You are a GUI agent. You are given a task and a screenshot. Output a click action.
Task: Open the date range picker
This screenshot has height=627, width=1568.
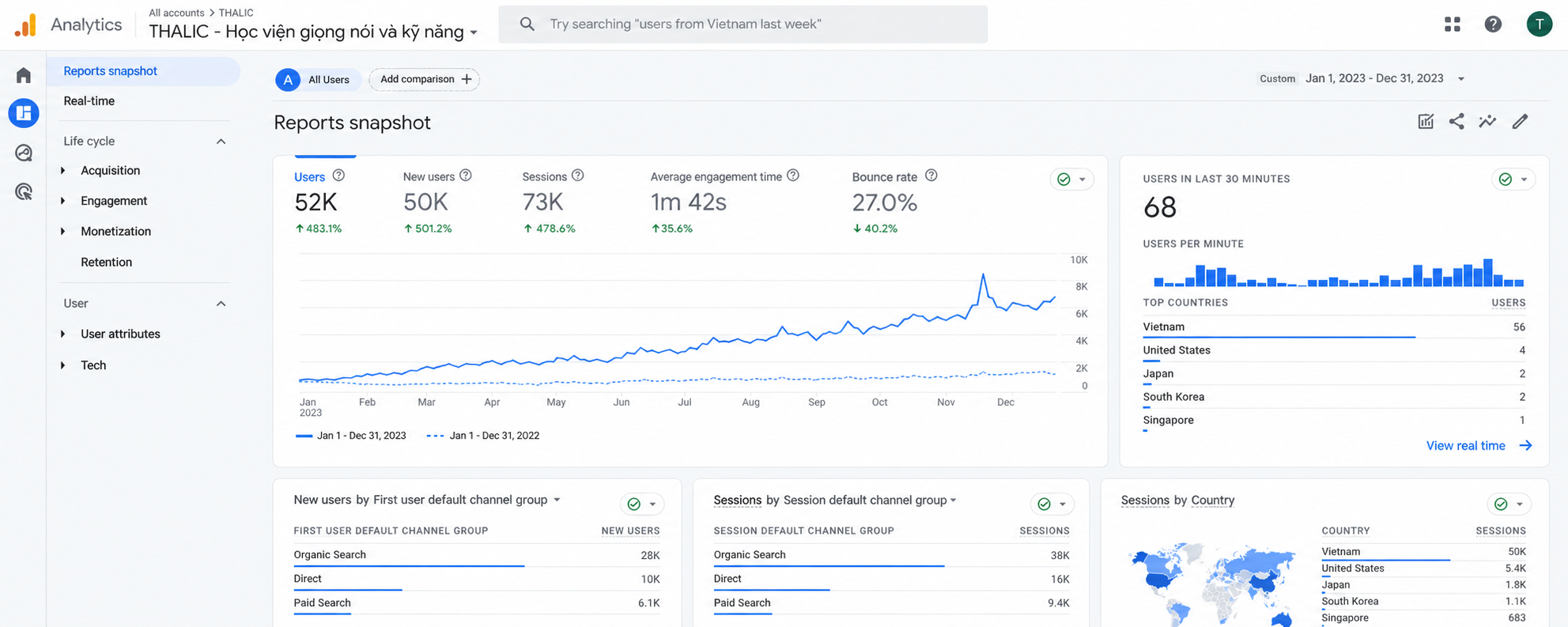[1362, 78]
